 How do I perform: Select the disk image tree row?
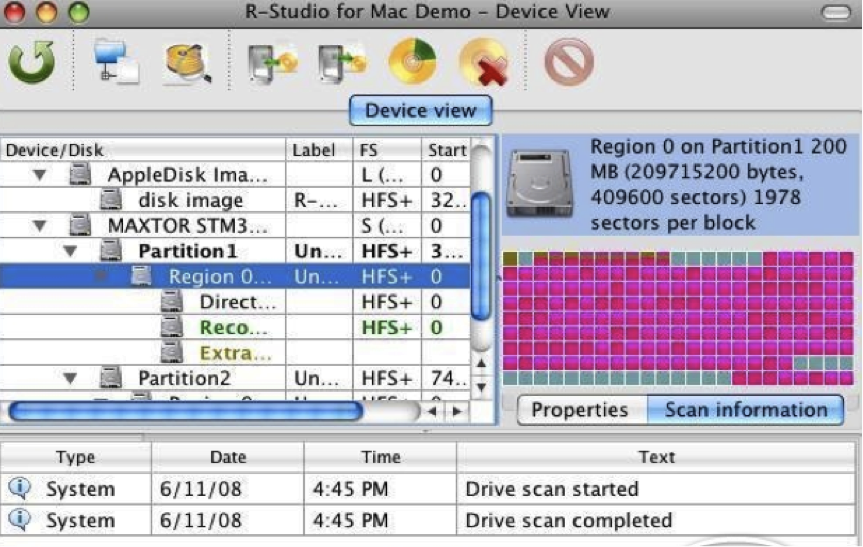coord(190,201)
